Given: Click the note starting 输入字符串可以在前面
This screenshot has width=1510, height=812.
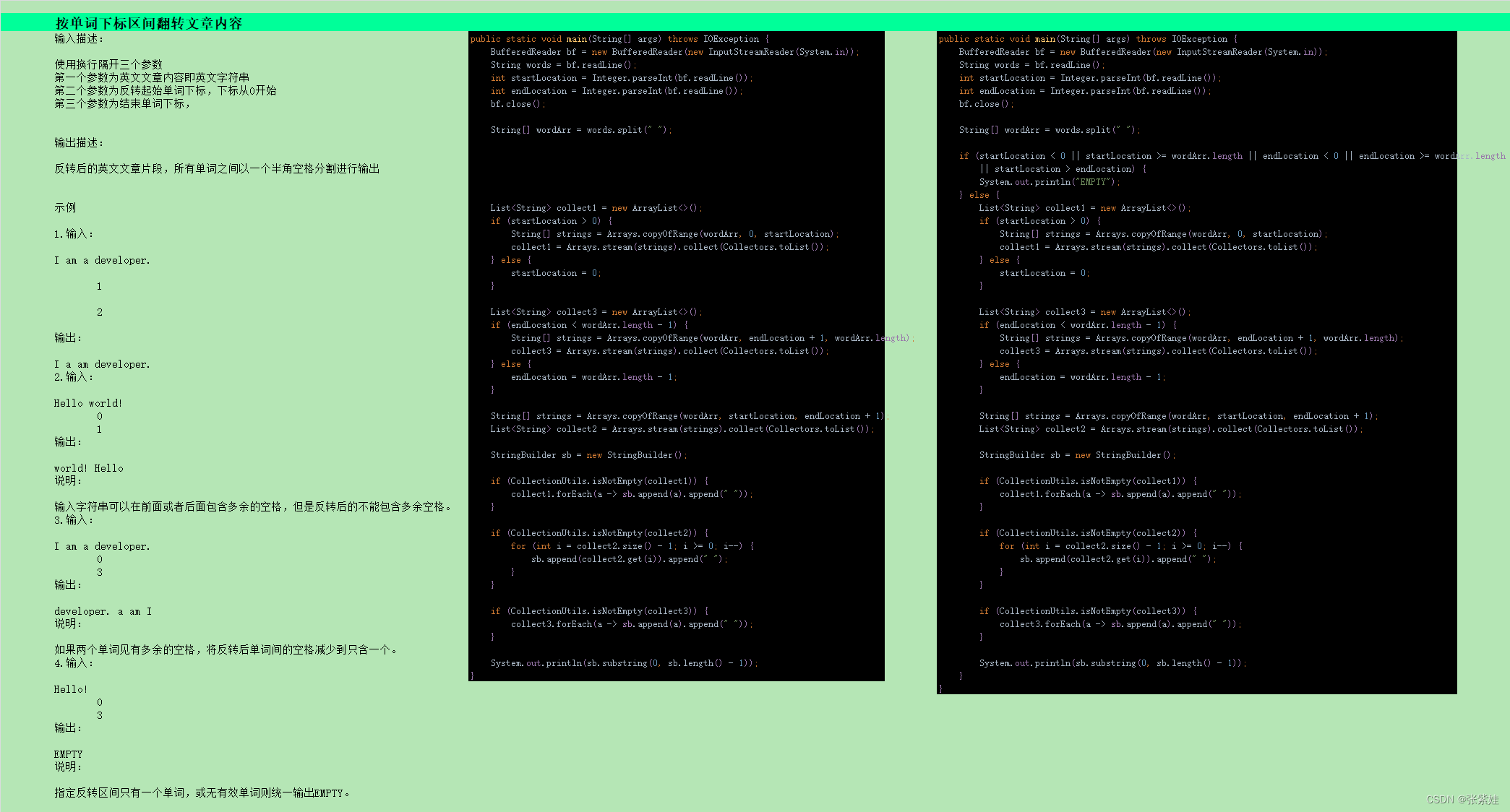Looking at the screenshot, I should tap(253, 507).
